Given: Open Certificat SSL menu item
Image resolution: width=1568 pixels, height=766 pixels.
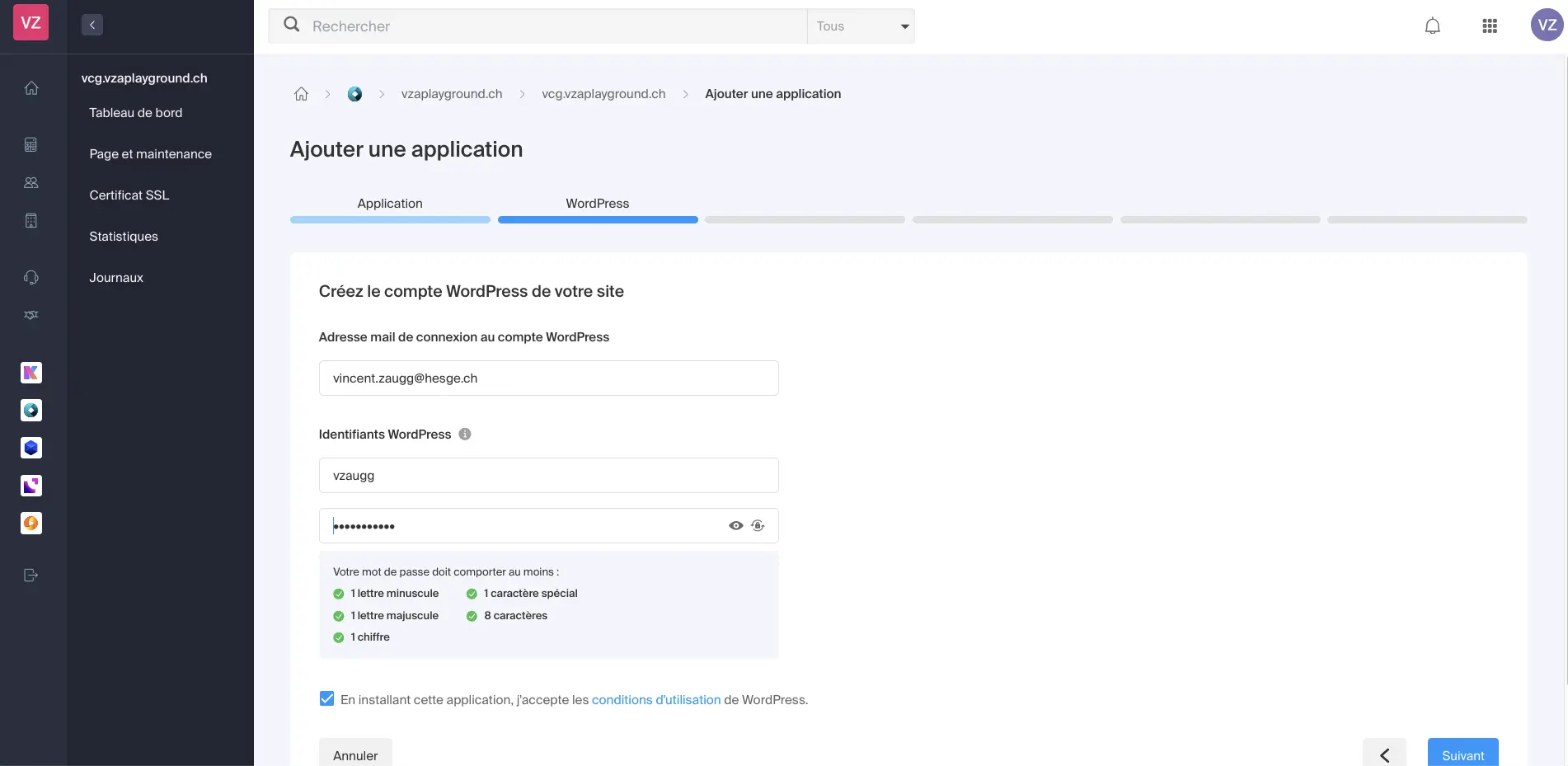Looking at the screenshot, I should [x=129, y=195].
